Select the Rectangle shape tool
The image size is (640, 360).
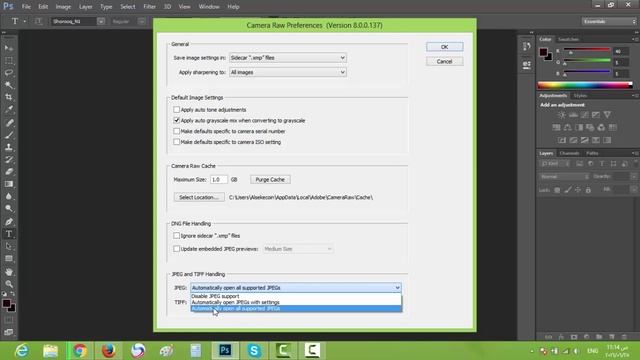coord(9,259)
